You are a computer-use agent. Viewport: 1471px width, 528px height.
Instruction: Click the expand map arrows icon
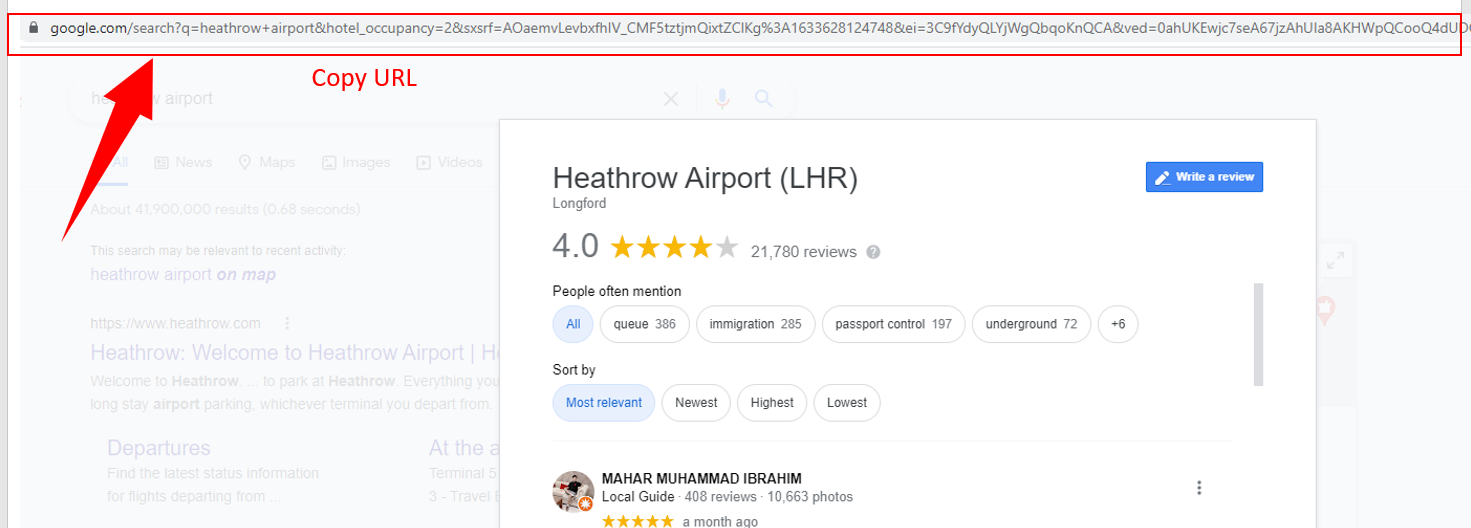click(x=1335, y=261)
